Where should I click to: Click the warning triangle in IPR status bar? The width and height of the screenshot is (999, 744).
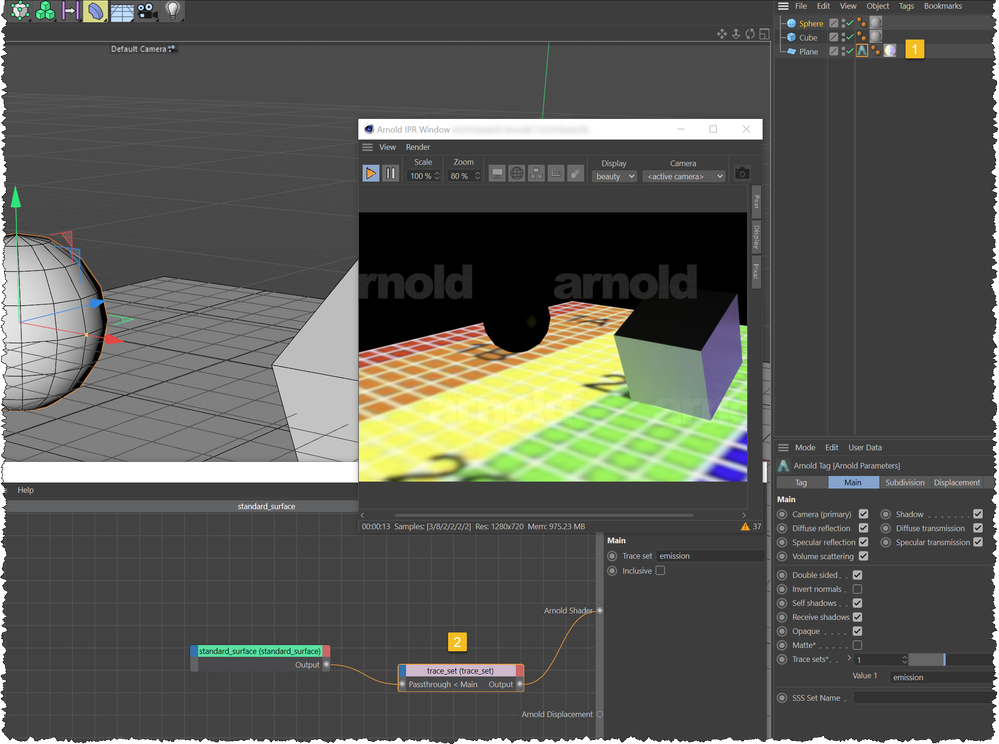click(745, 527)
